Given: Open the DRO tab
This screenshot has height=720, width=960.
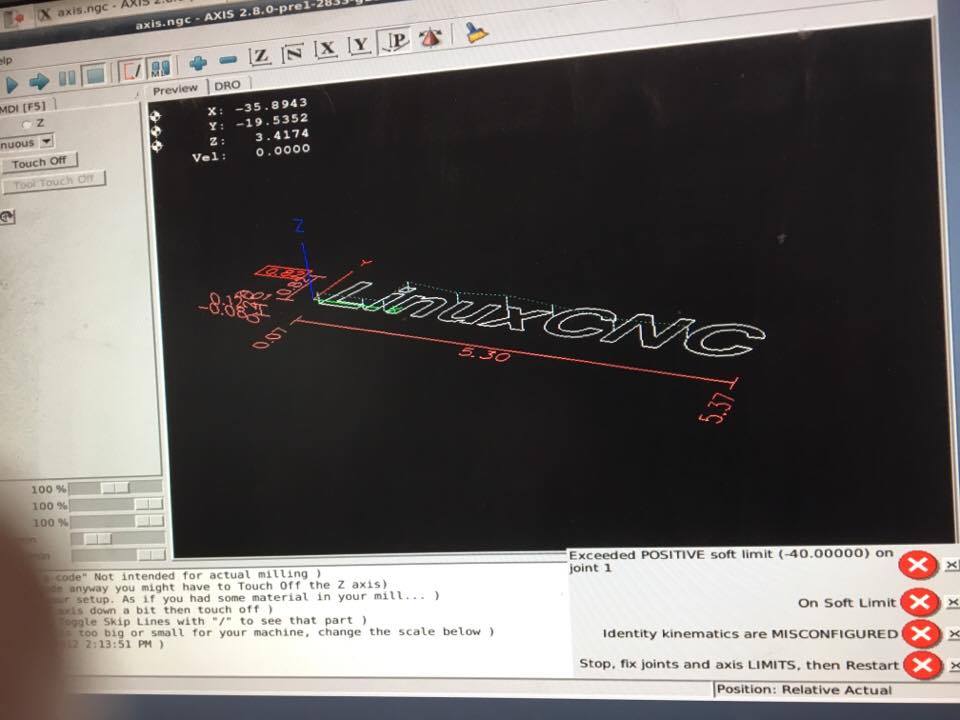Looking at the screenshot, I should pyautogui.click(x=228, y=85).
